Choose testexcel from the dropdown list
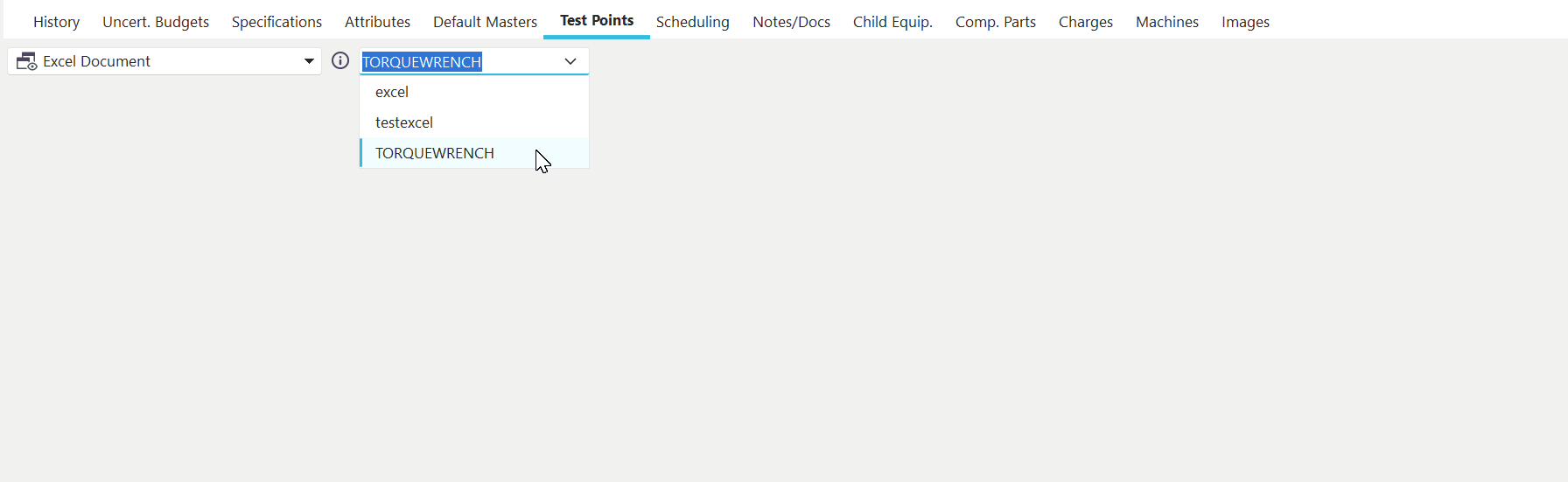1568x482 pixels. [x=404, y=122]
